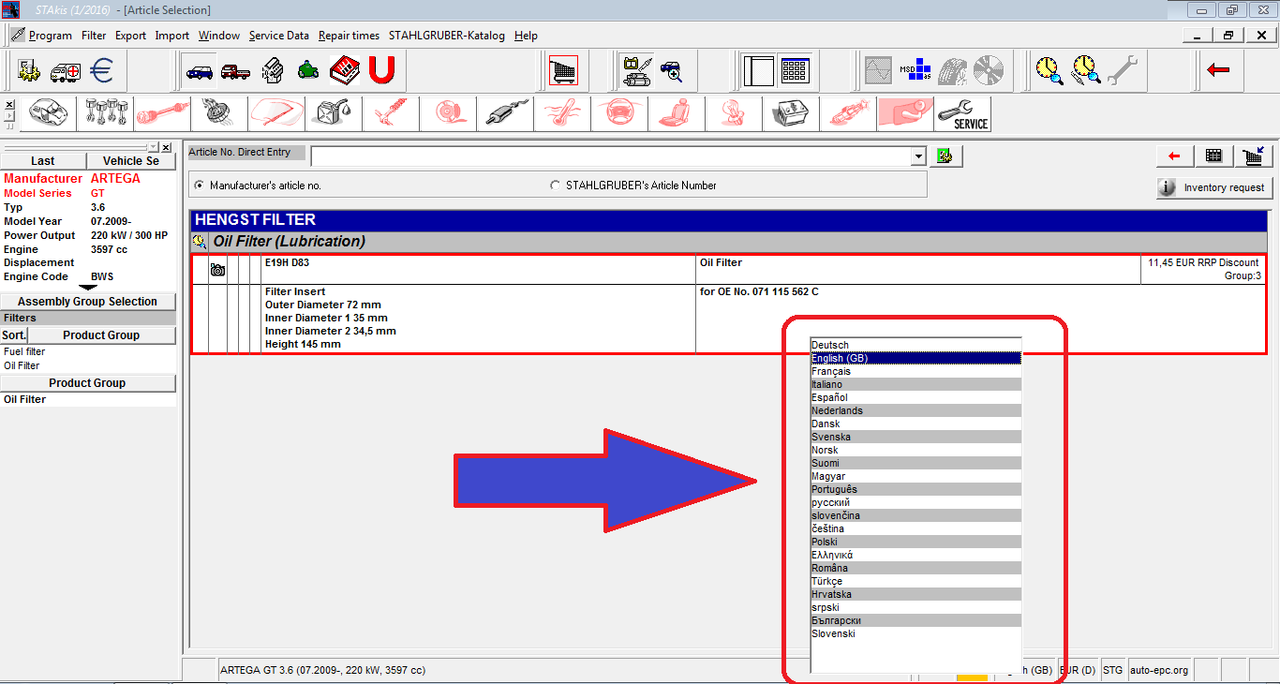This screenshot has height=684, width=1280.
Task: Open the STAHLGRUBER-Katalog menu
Action: [448, 35]
